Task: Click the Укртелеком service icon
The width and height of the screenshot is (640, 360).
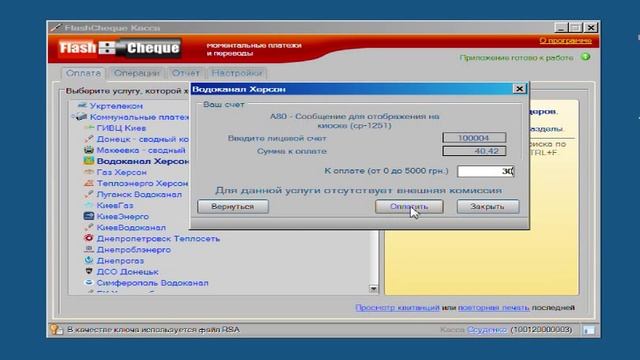Action: point(82,106)
